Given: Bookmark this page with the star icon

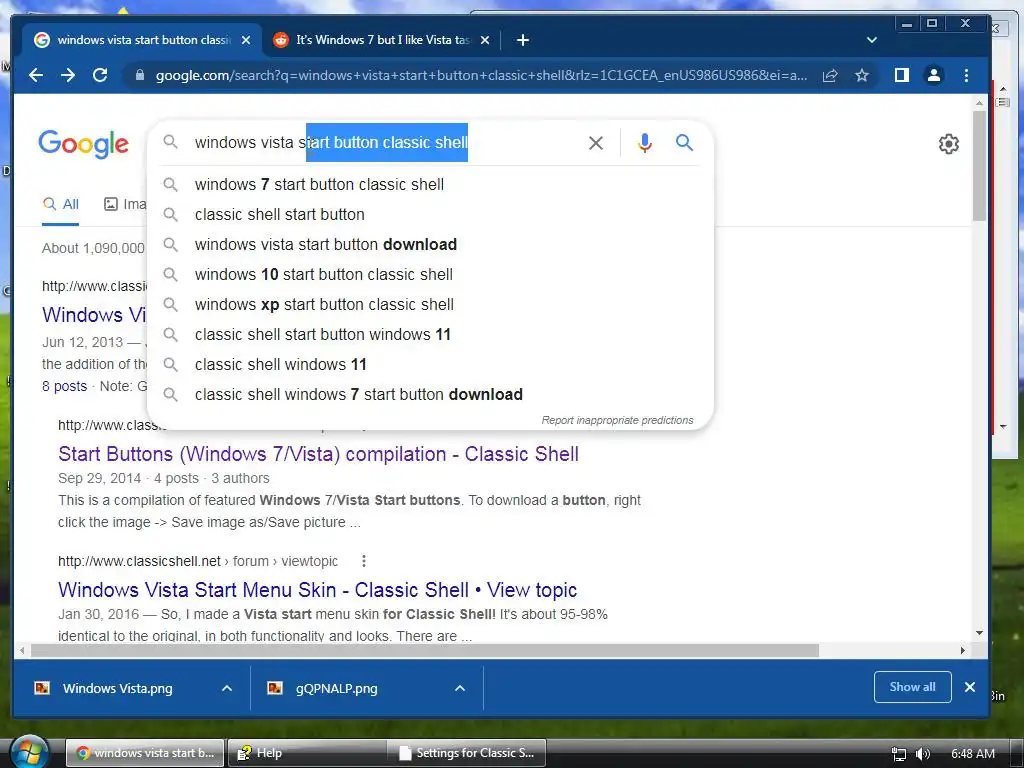Looking at the screenshot, I should [x=862, y=76].
